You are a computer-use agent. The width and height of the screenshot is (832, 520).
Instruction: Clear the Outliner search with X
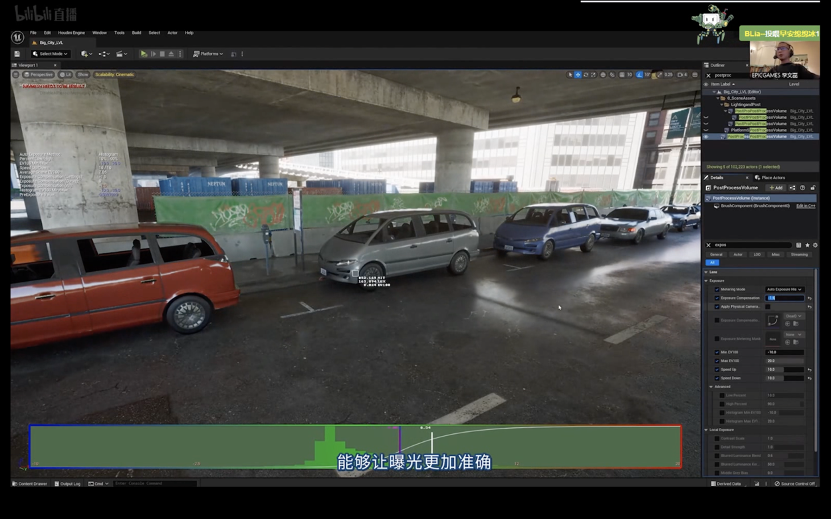pos(708,75)
